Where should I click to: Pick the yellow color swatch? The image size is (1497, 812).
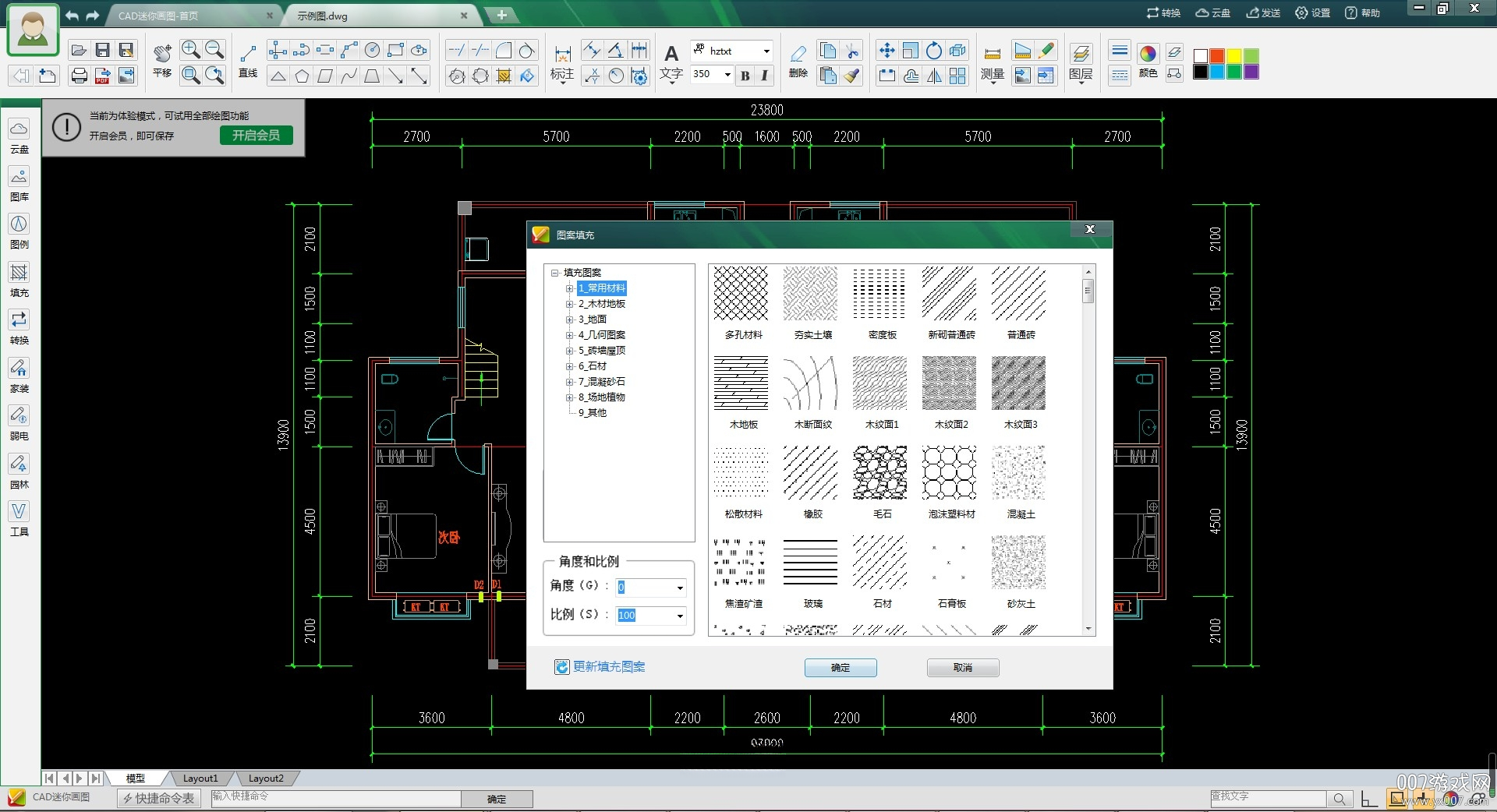point(1234,56)
